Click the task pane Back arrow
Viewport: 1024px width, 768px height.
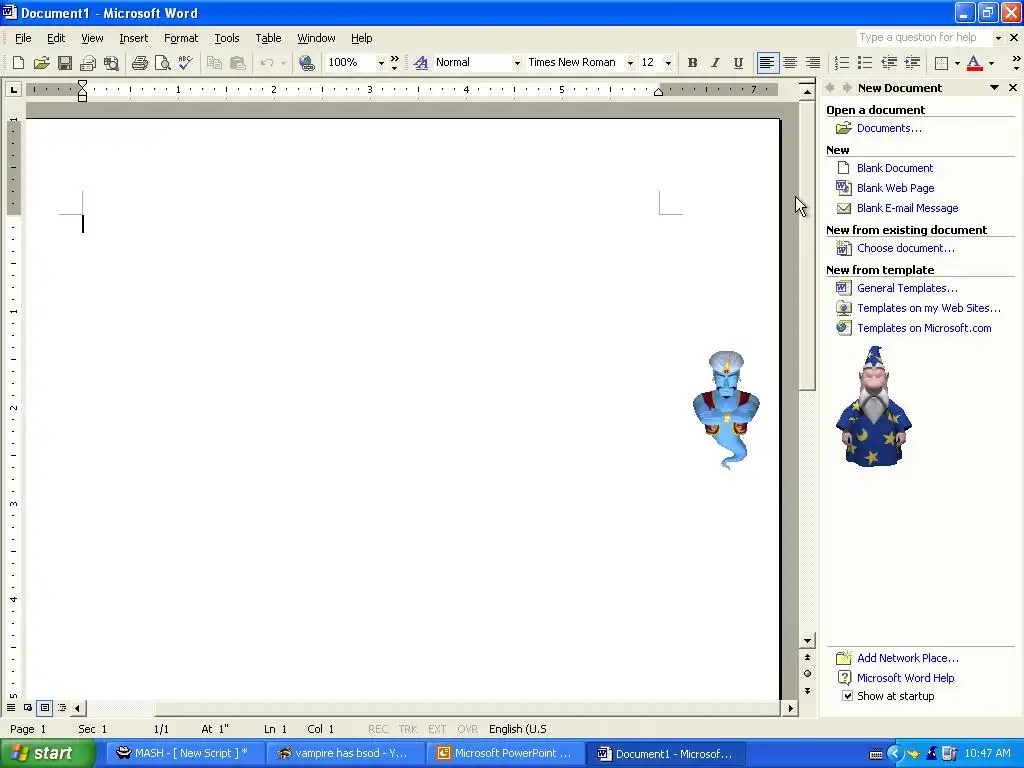pyautogui.click(x=830, y=88)
